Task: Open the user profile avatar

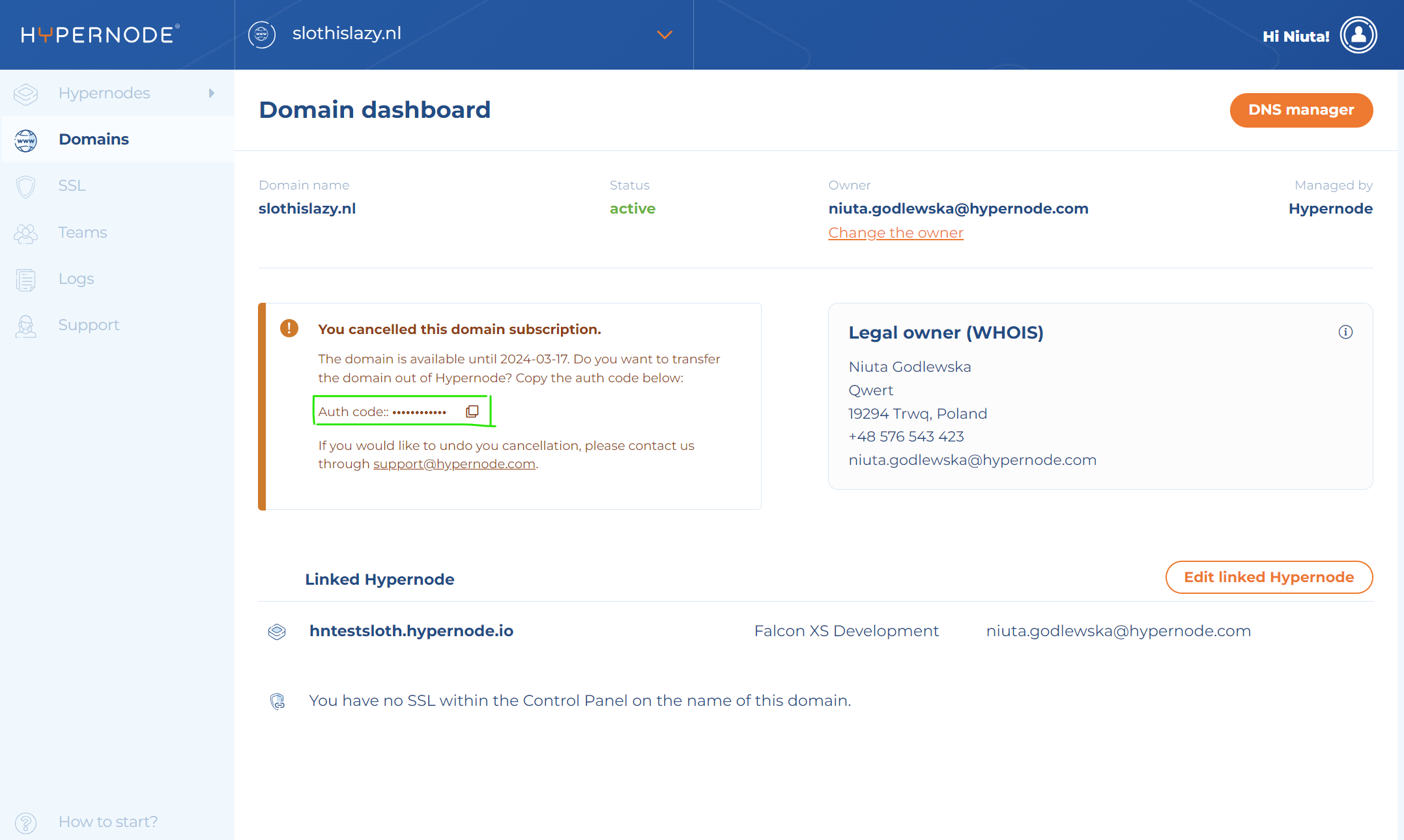Action: point(1358,35)
